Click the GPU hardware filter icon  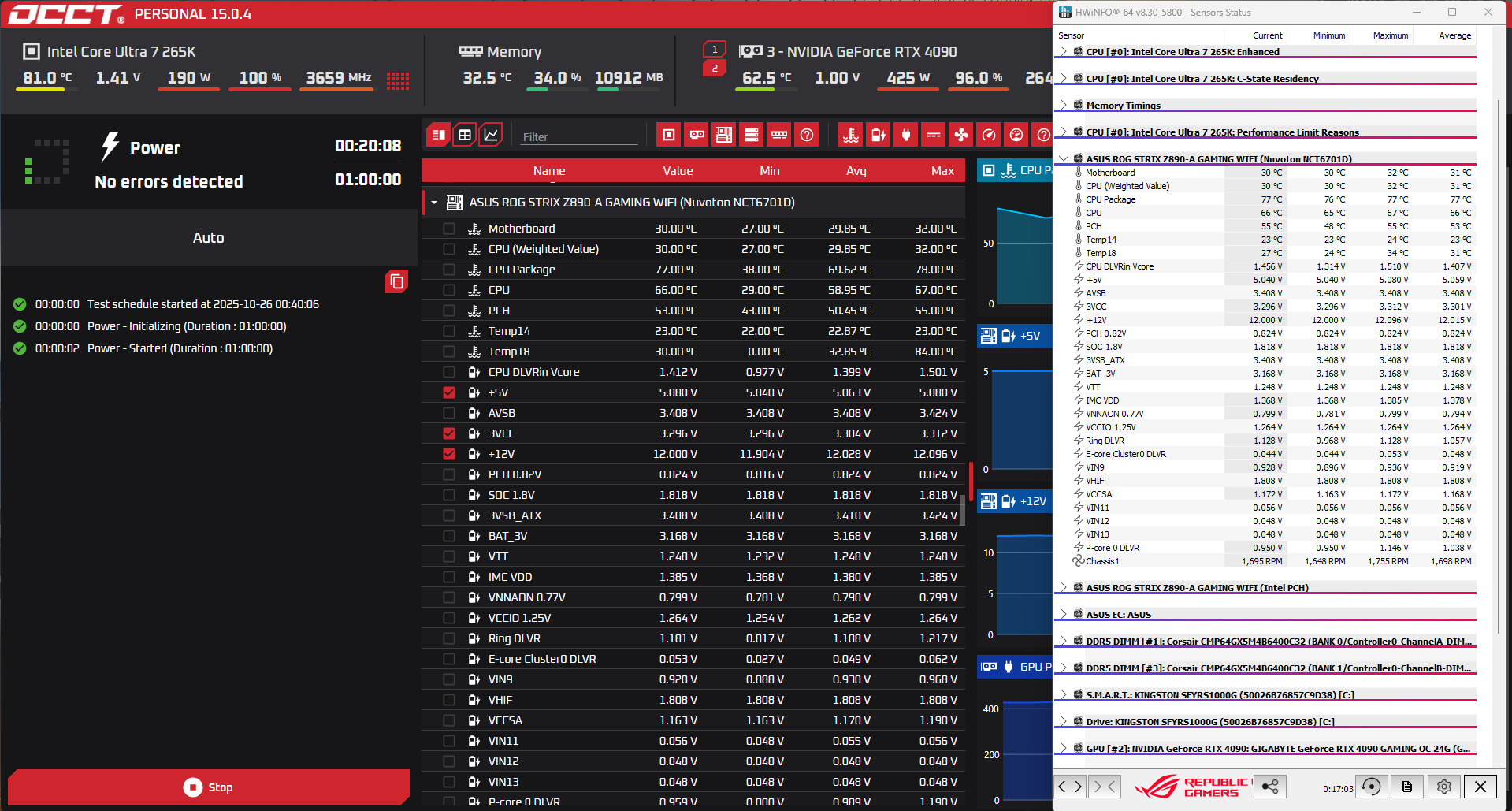[x=697, y=135]
